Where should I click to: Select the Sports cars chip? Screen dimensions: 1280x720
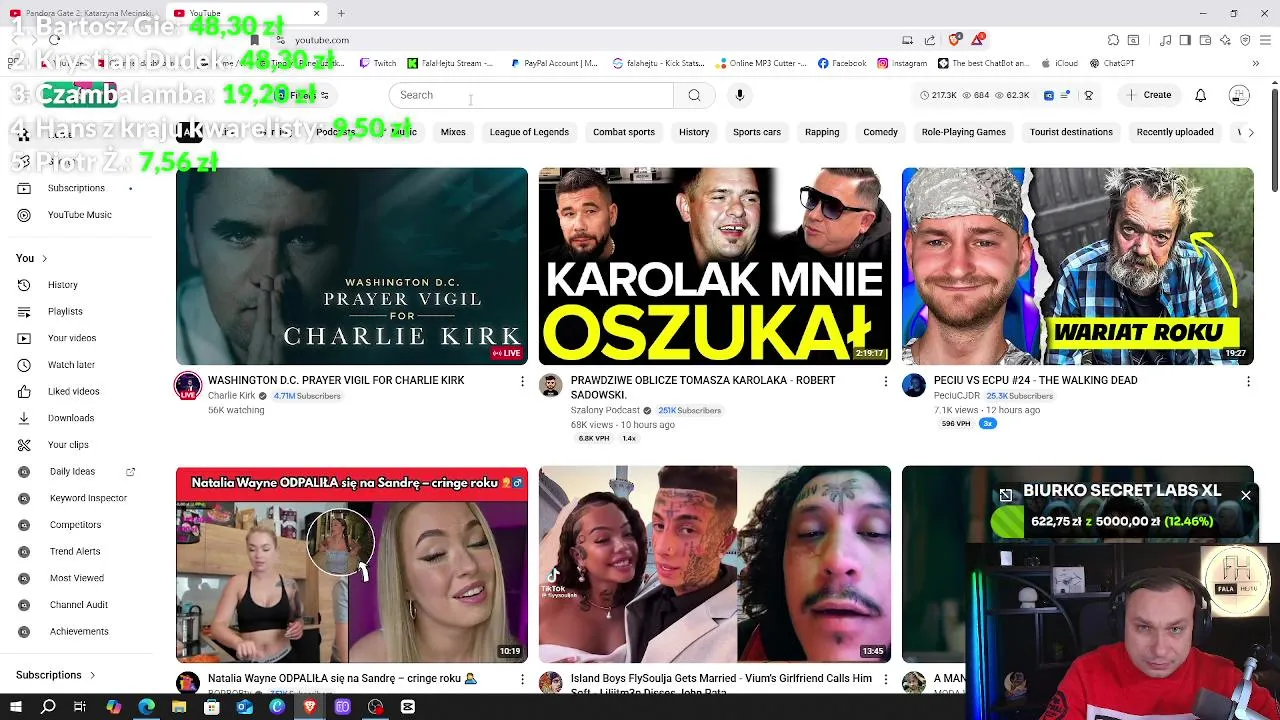click(757, 132)
